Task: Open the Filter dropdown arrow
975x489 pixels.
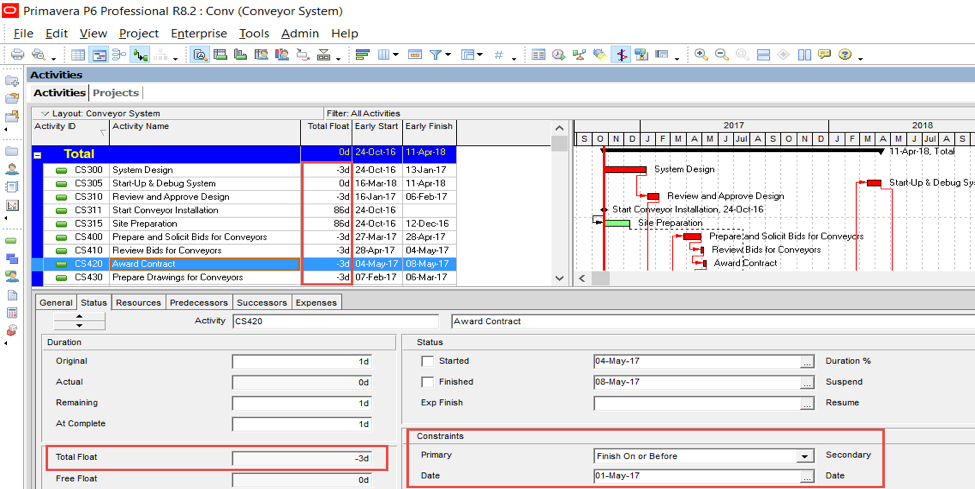Action: (448, 55)
